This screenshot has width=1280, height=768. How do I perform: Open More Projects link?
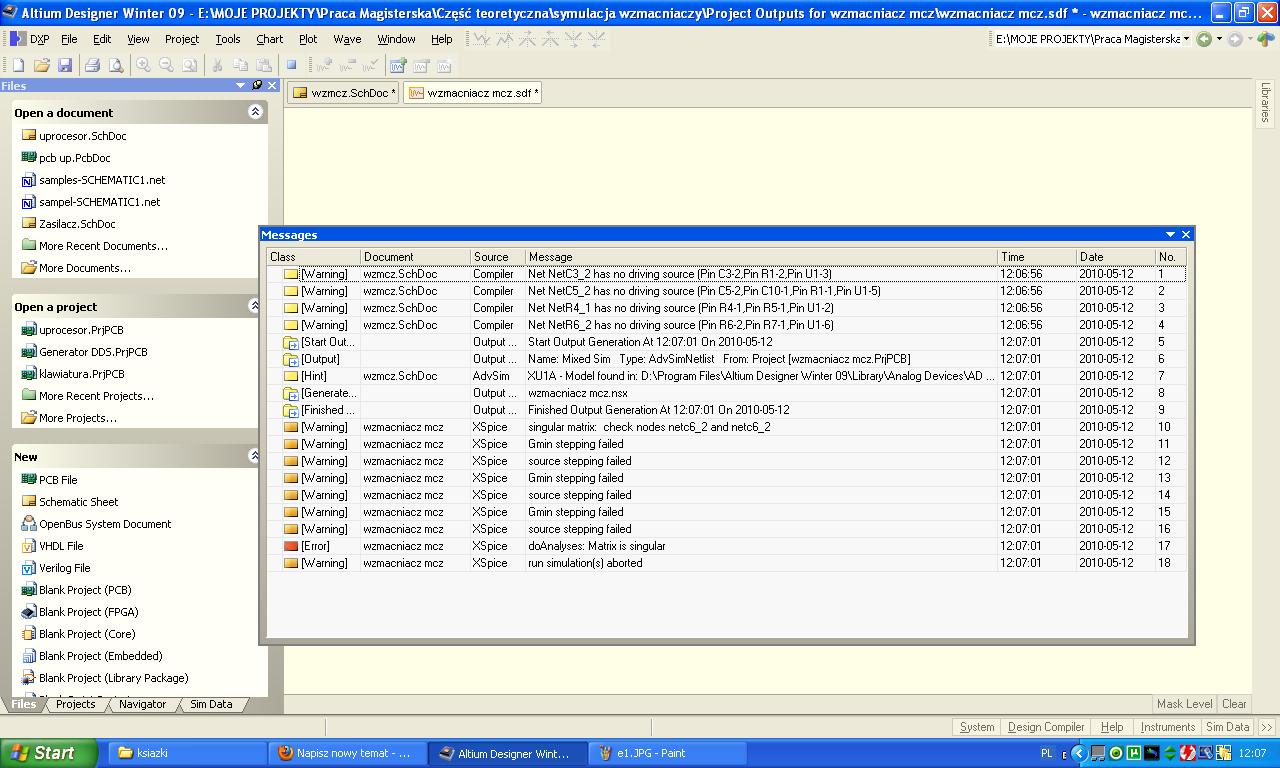[78, 418]
